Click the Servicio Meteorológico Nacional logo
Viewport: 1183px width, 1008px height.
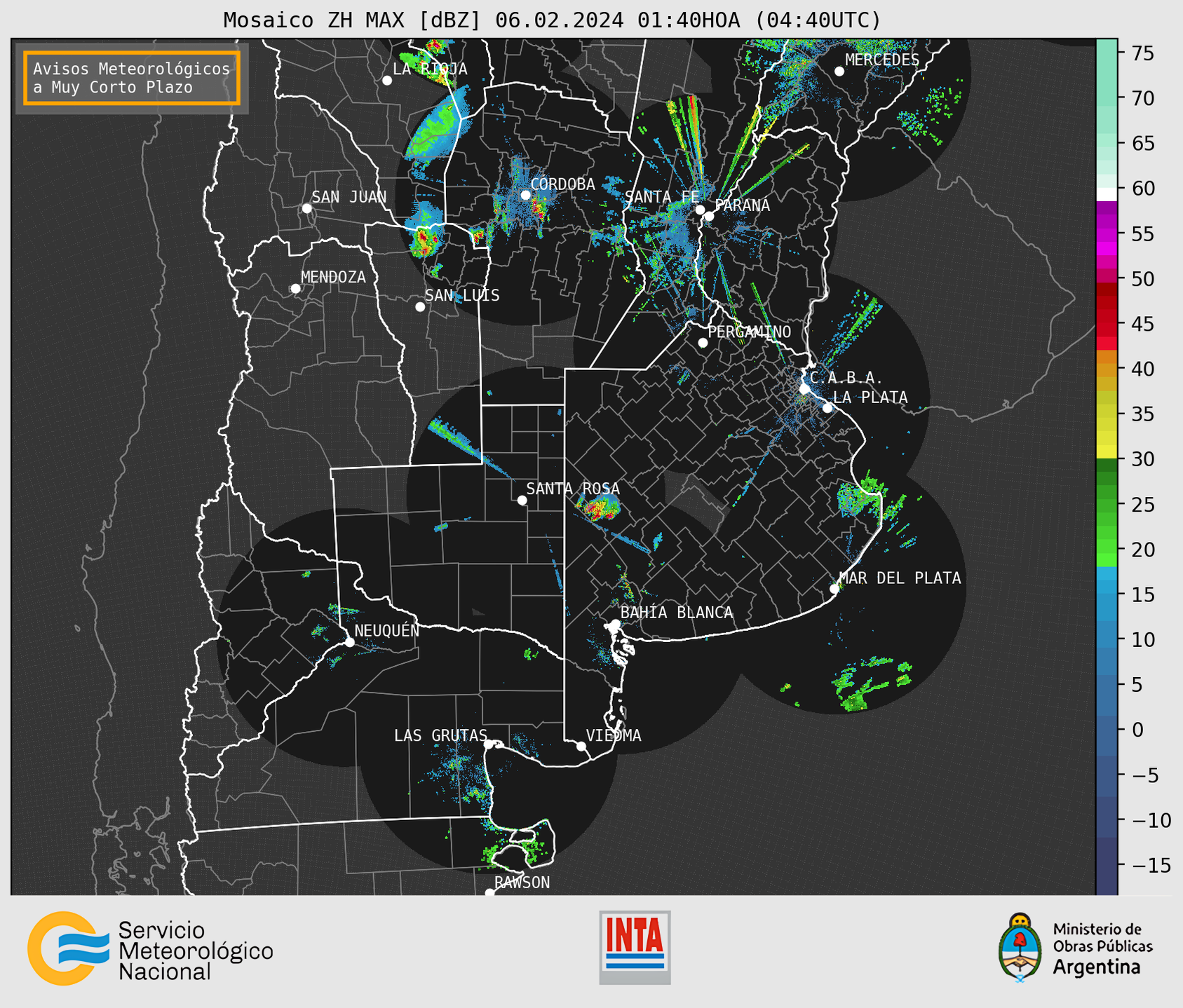[150, 948]
